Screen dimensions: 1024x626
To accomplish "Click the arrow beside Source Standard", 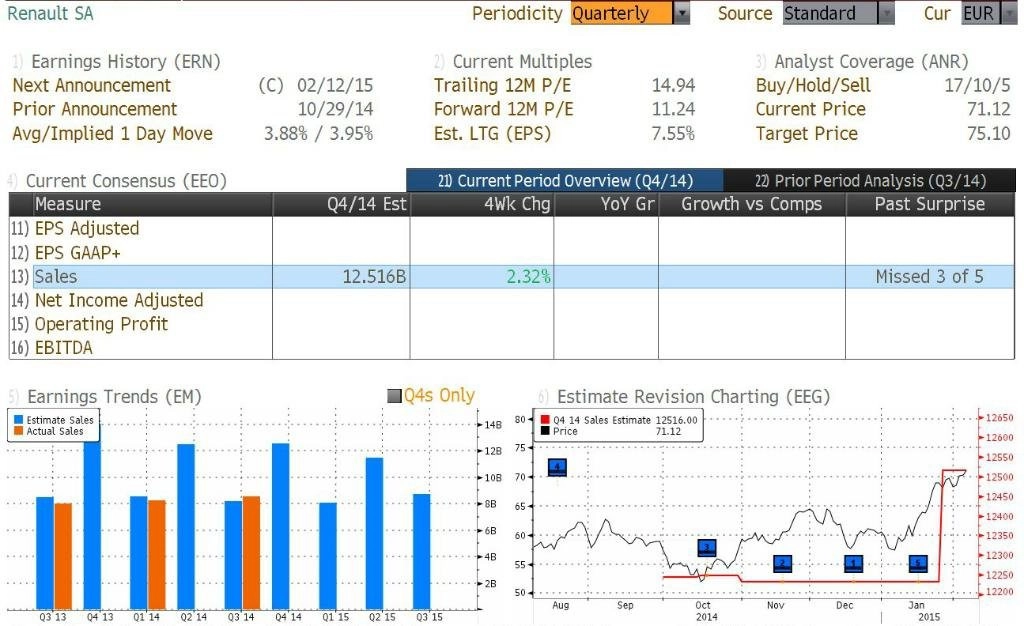I will pos(886,14).
